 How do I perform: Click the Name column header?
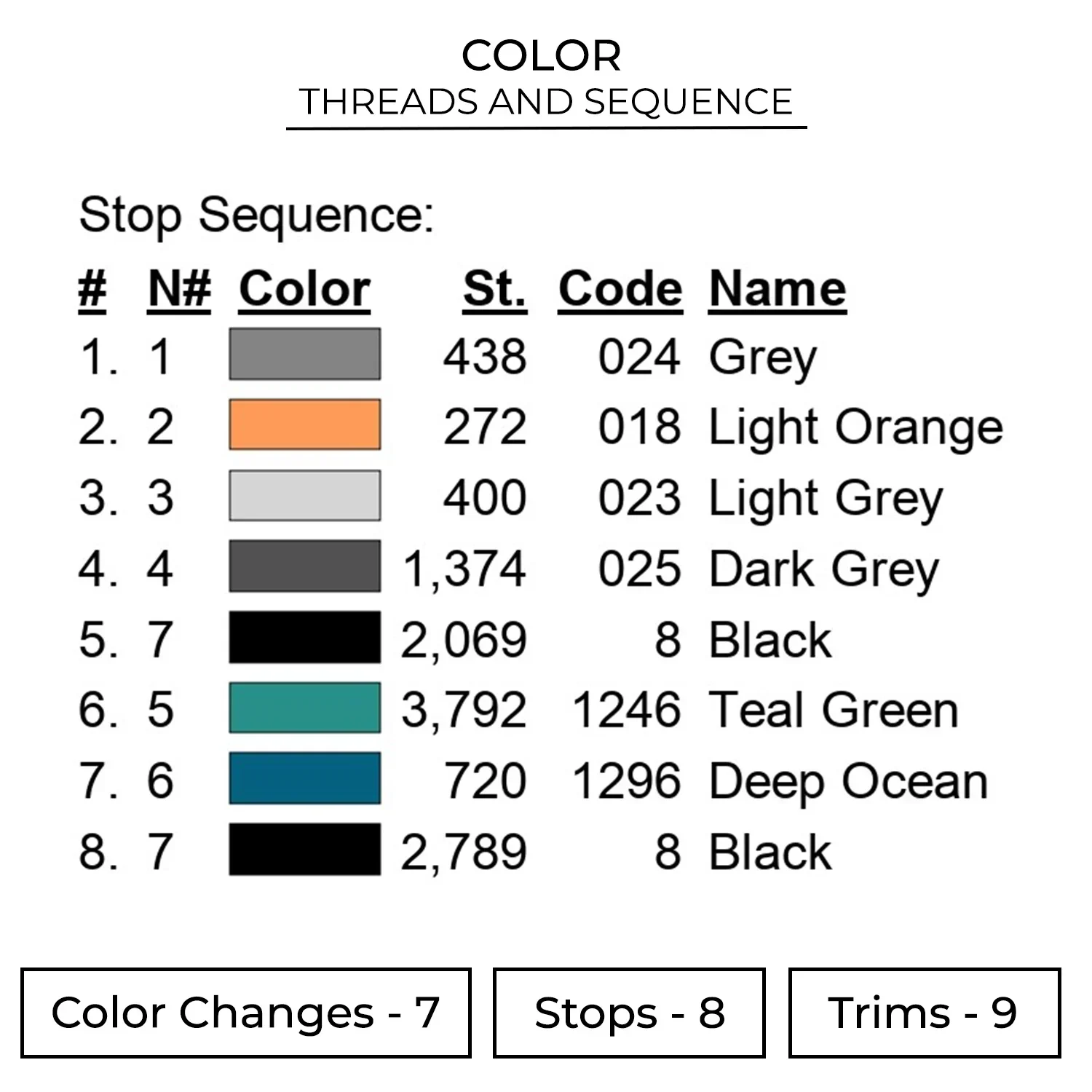click(778, 290)
